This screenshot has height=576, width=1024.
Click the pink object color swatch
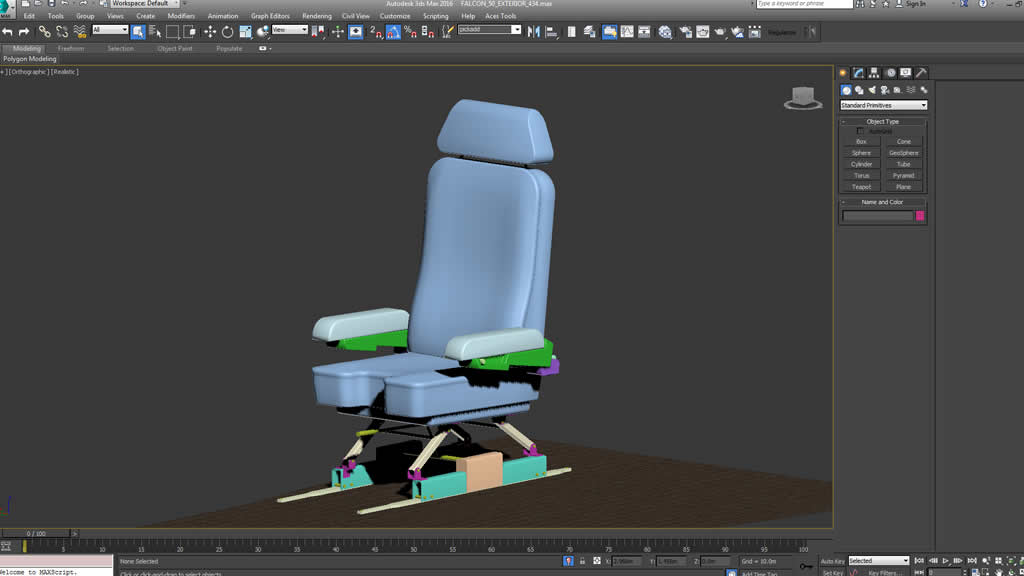coord(920,216)
